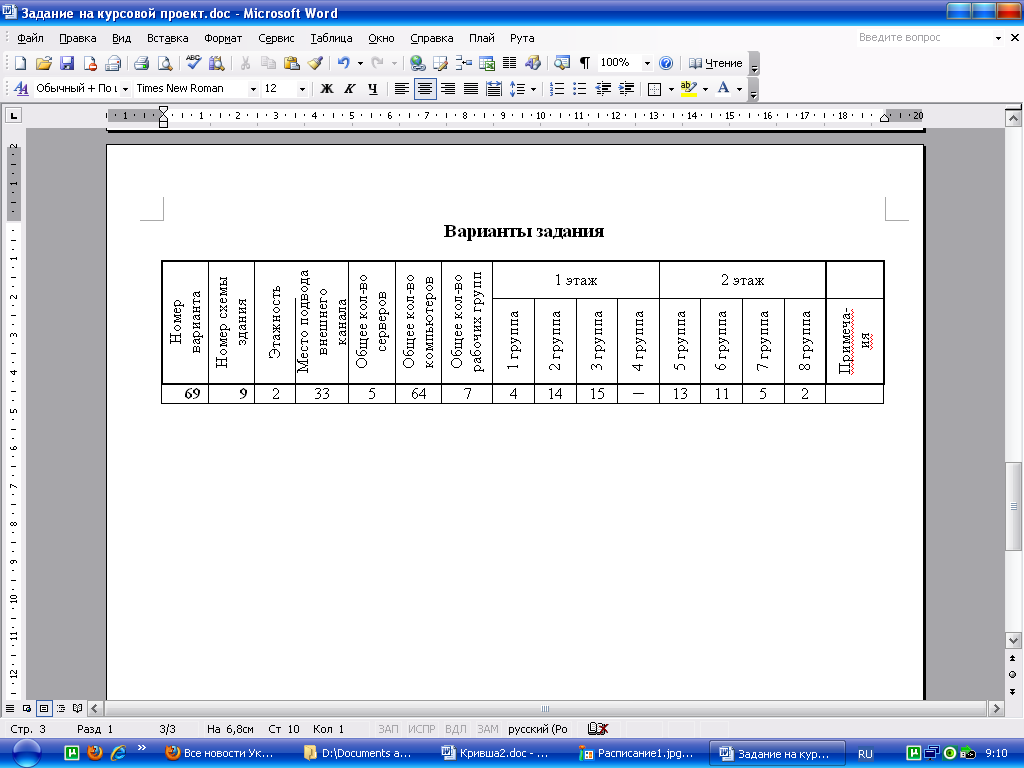The height and width of the screenshot is (768, 1024).
Task: Click the vertical scrollbar thumb
Action: [x=1013, y=506]
